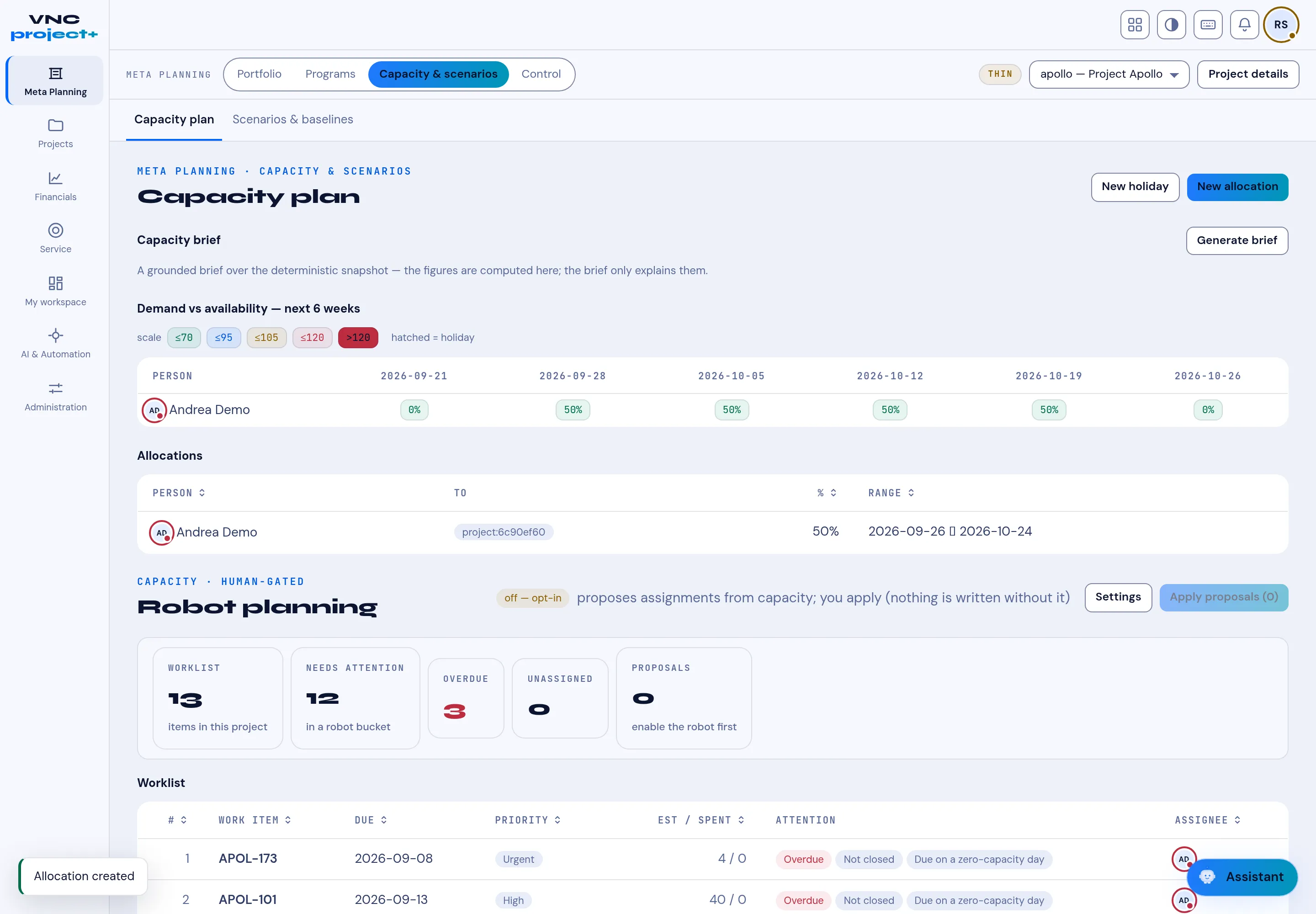Viewport: 1316px width, 914px height.
Task: Toggle the dark/light contrast theme
Action: [x=1171, y=25]
